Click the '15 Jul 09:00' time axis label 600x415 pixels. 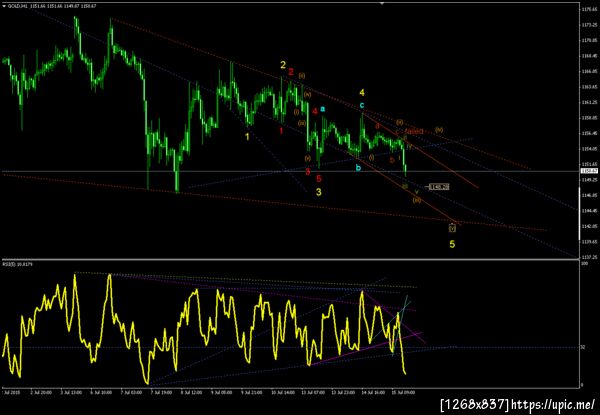[403, 392]
